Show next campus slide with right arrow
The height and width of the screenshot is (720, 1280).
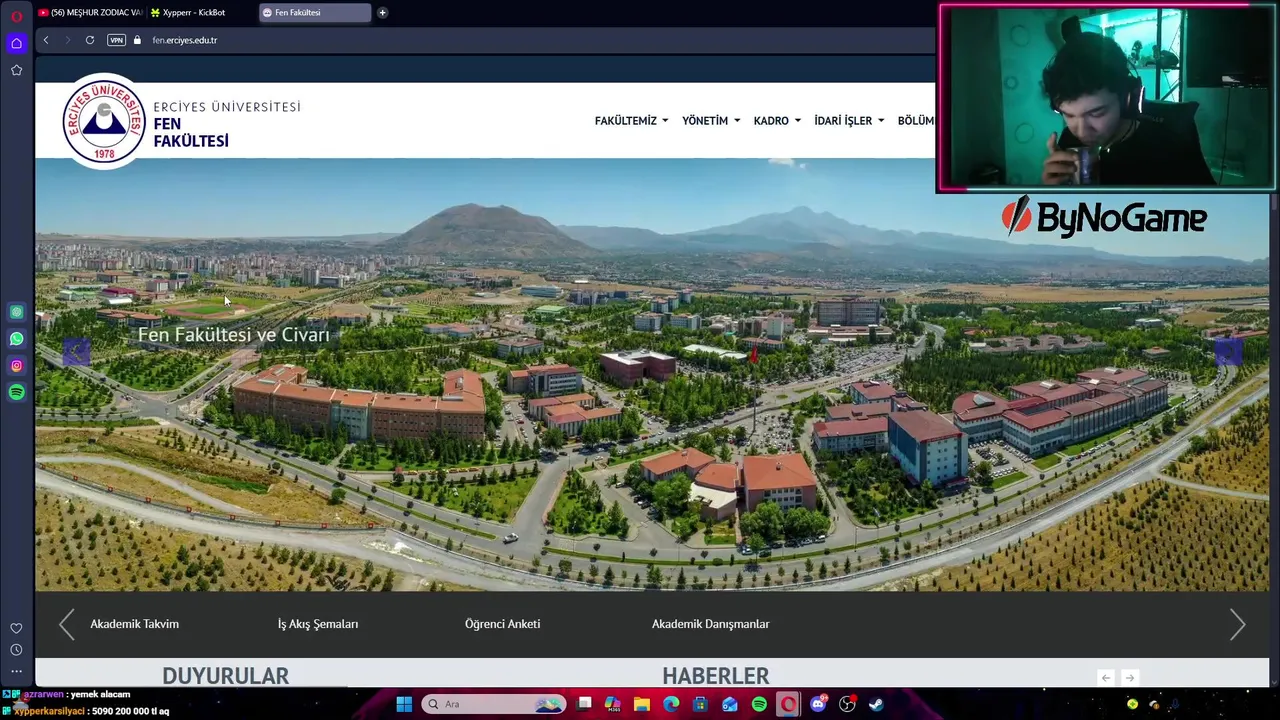1228,350
